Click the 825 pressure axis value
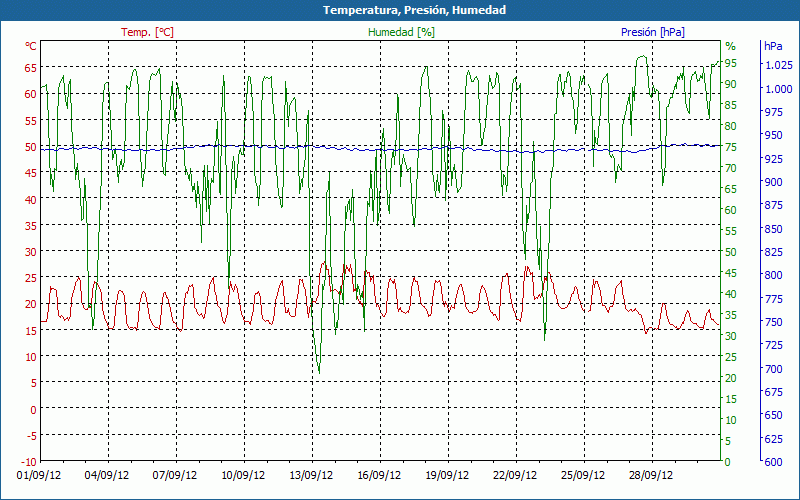Screen dimensions: 800x500 click(x=773, y=252)
